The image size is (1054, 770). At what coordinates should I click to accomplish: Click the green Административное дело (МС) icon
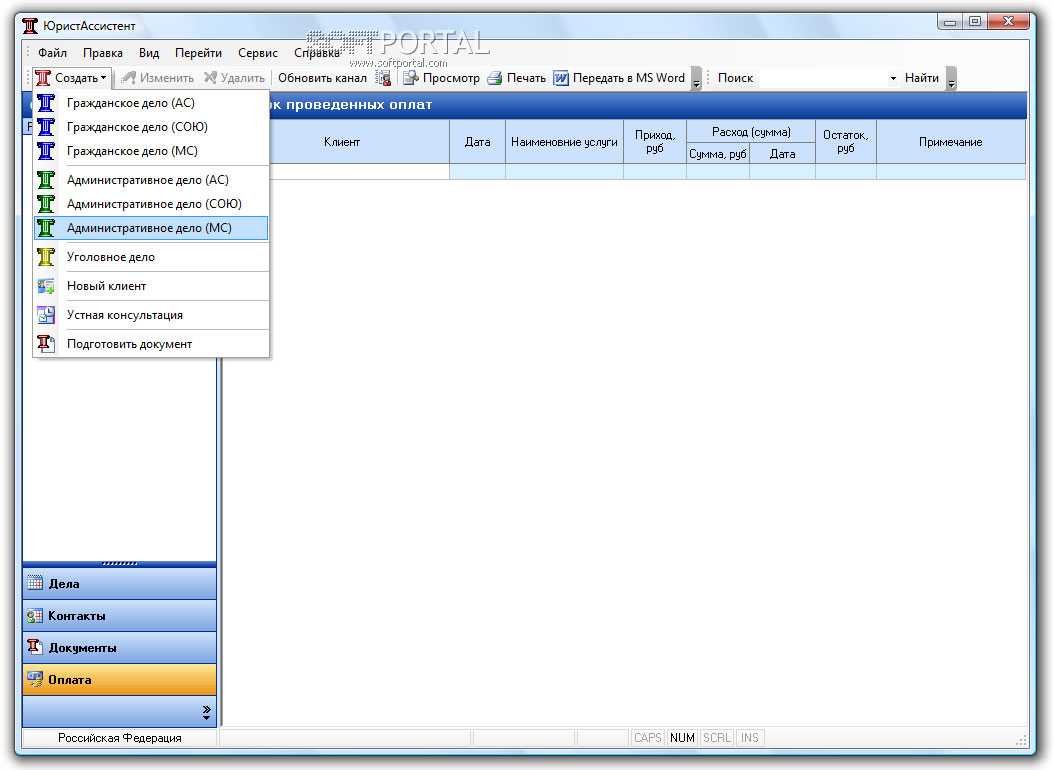pos(46,228)
